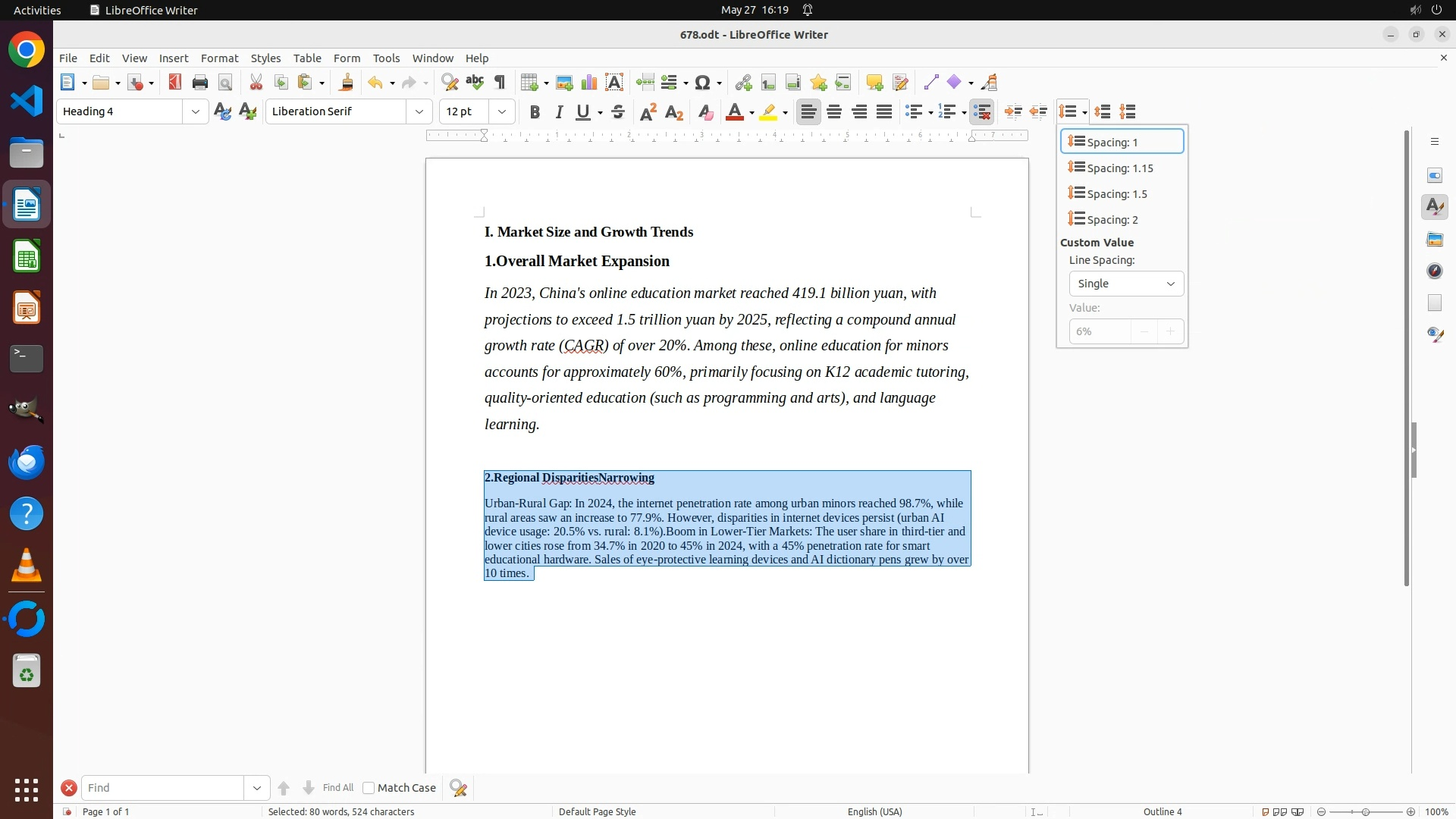The height and width of the screenshot is (819, 1456).
Task: Click the Insert Special Character icon
Action: pyautogui.click(x=703, y=83)
